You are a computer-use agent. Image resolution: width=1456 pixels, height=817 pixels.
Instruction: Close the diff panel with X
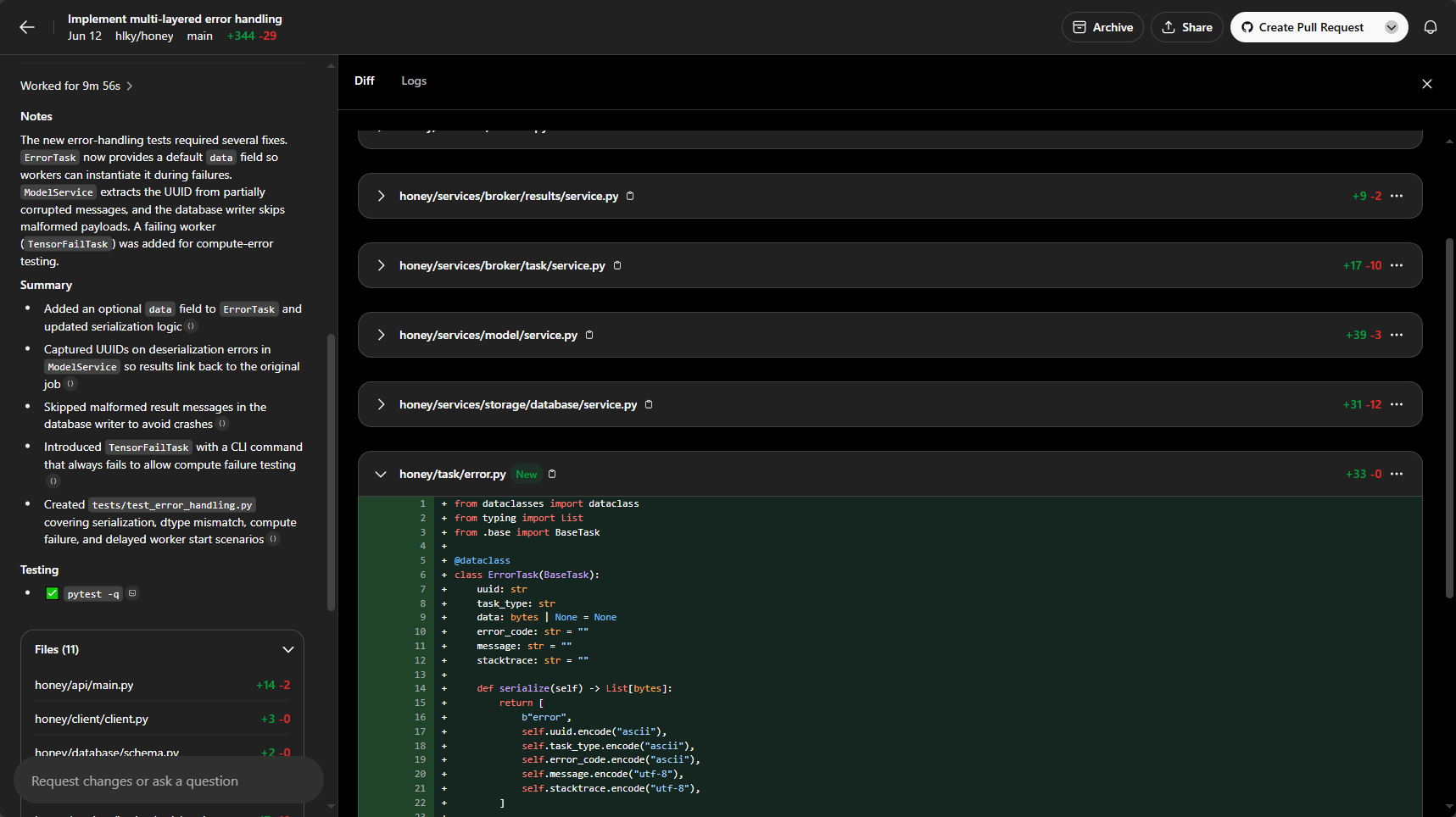(x=1427, y=84)
